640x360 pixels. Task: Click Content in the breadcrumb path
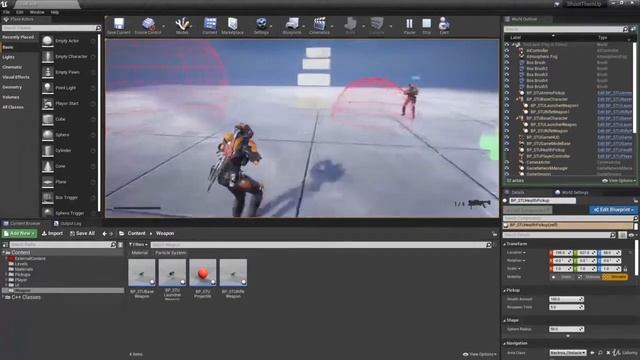coord(136,233)
